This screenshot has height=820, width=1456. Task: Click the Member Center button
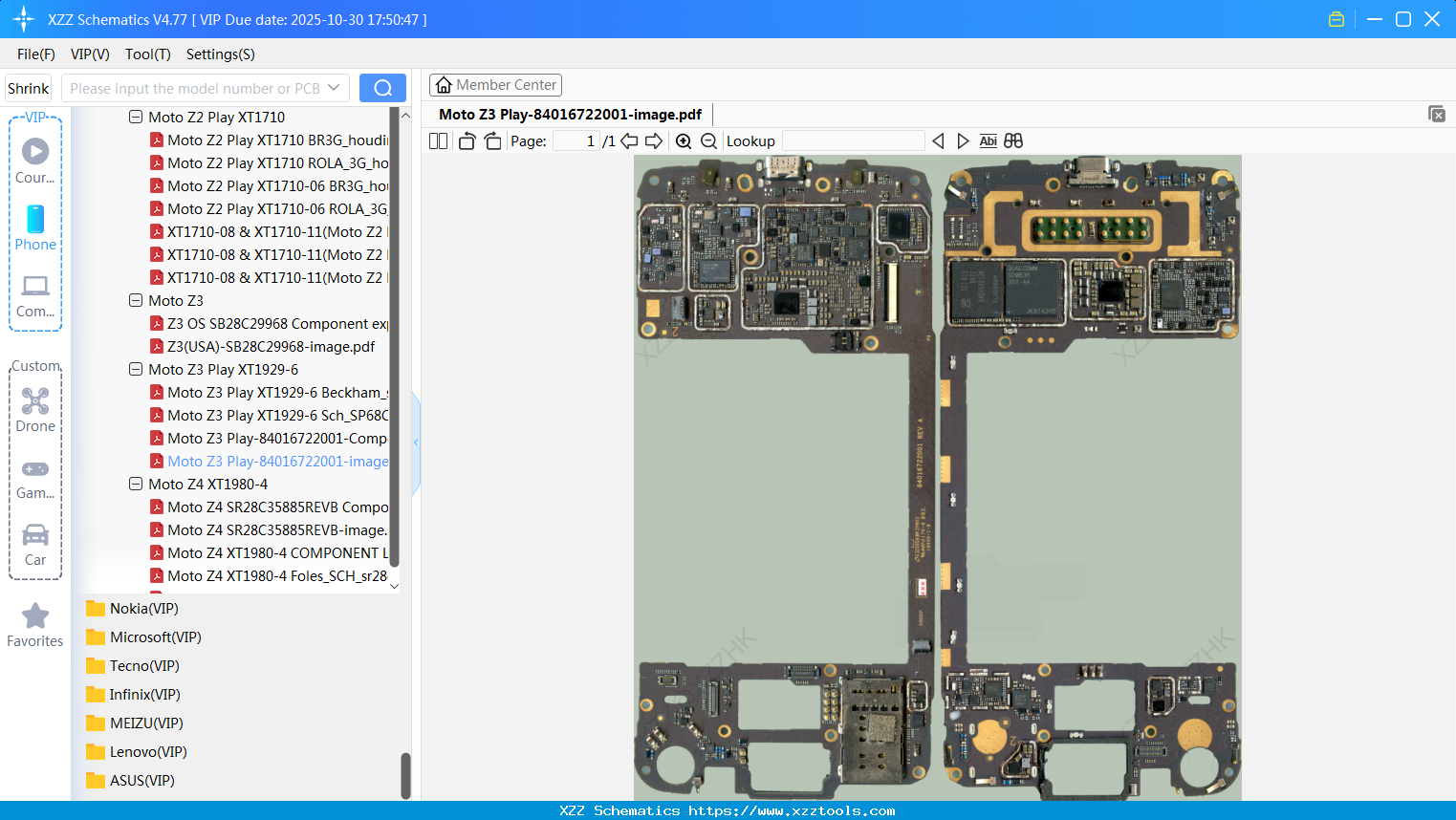pyautogui.click(x=495, y=85)
